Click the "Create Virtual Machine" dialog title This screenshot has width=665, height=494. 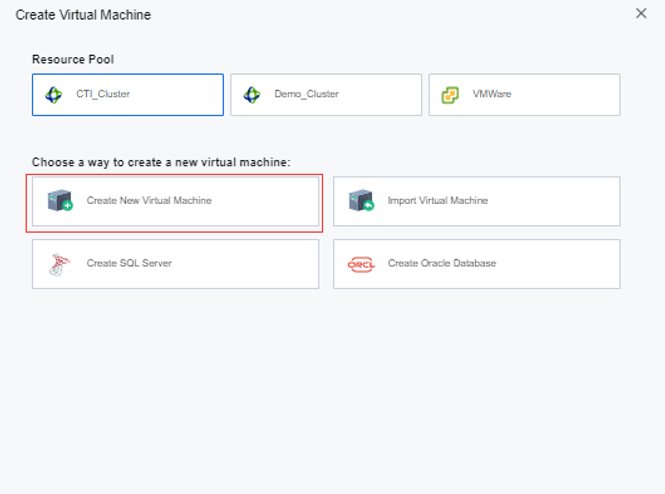83,15
